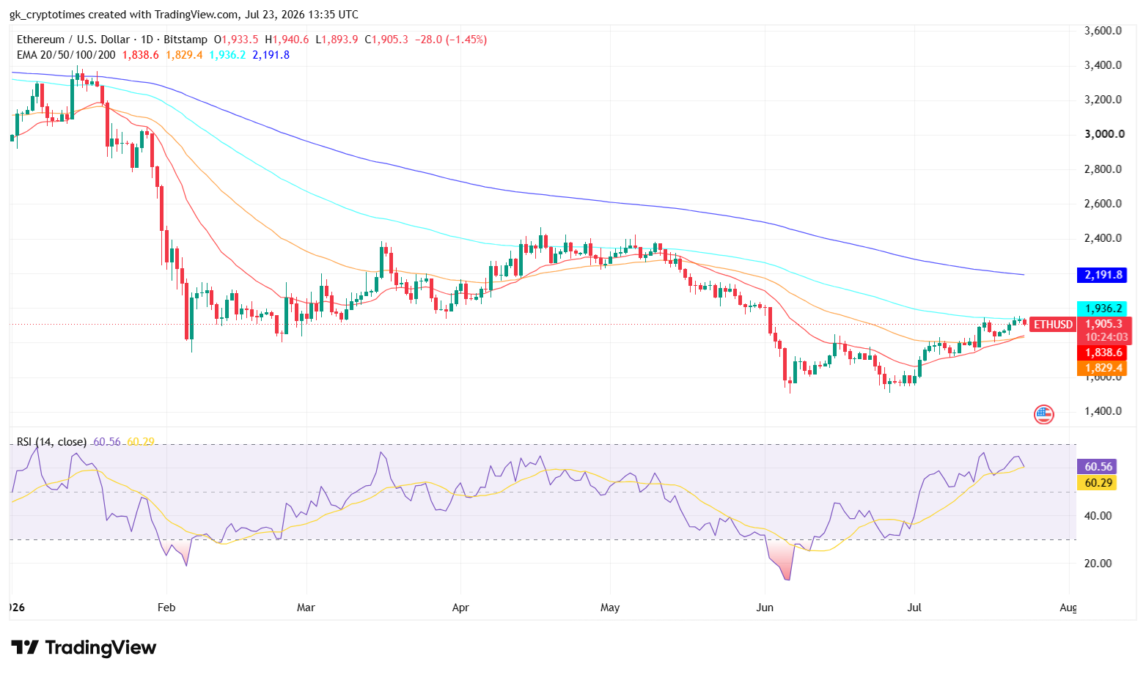The image size is (1146, 675).
Task: Click the Apr label on time axis
Action: coord(460,608)
